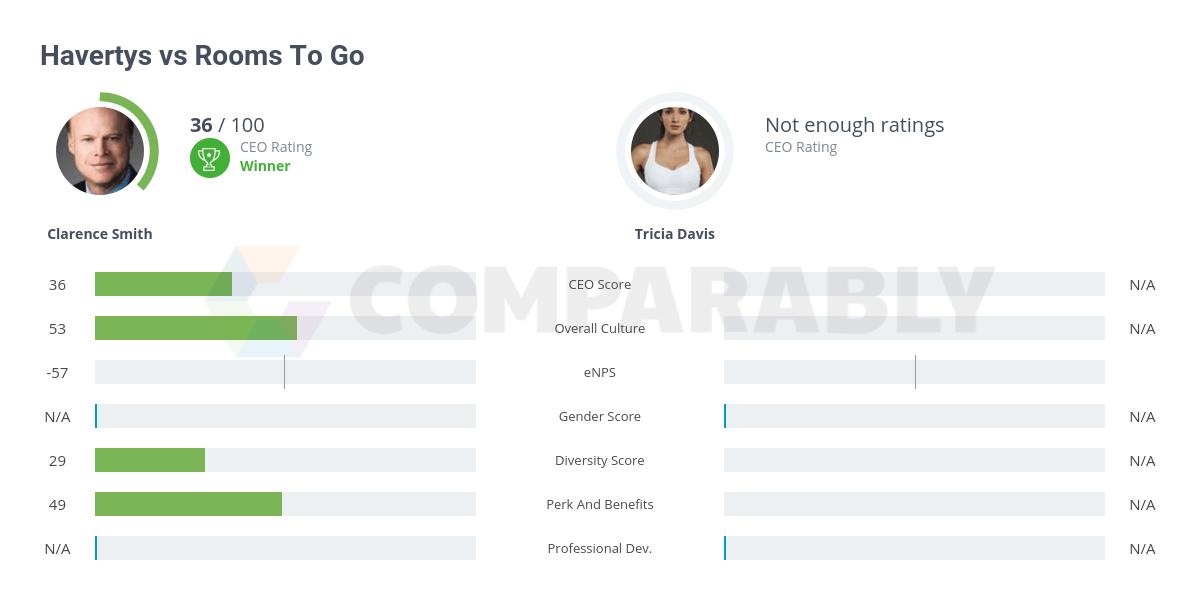Open the CEO Score row label
The image size is (1200, 600).
point(600,284)
